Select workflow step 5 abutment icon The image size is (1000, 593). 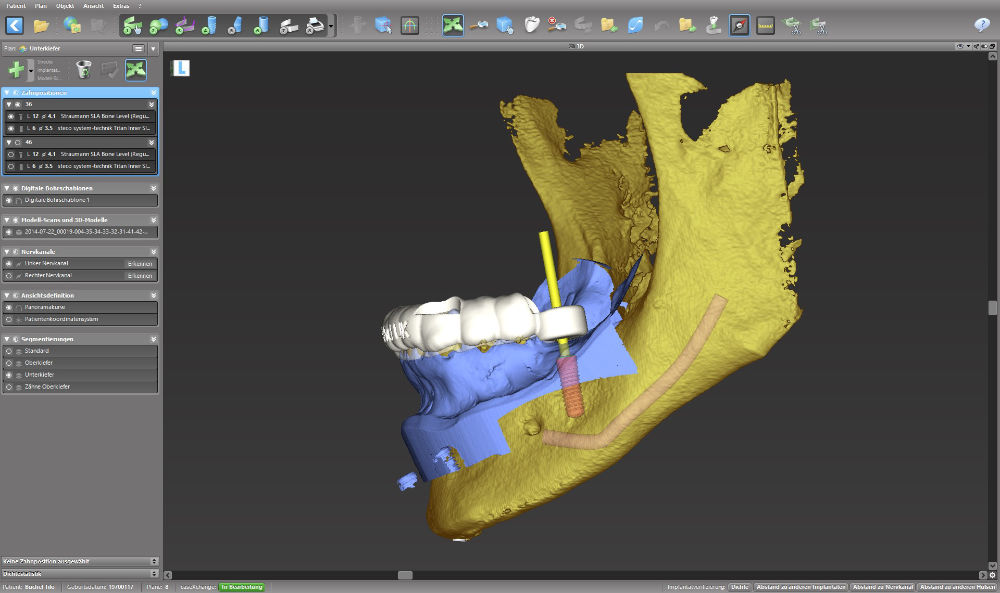tap(235, 26)
